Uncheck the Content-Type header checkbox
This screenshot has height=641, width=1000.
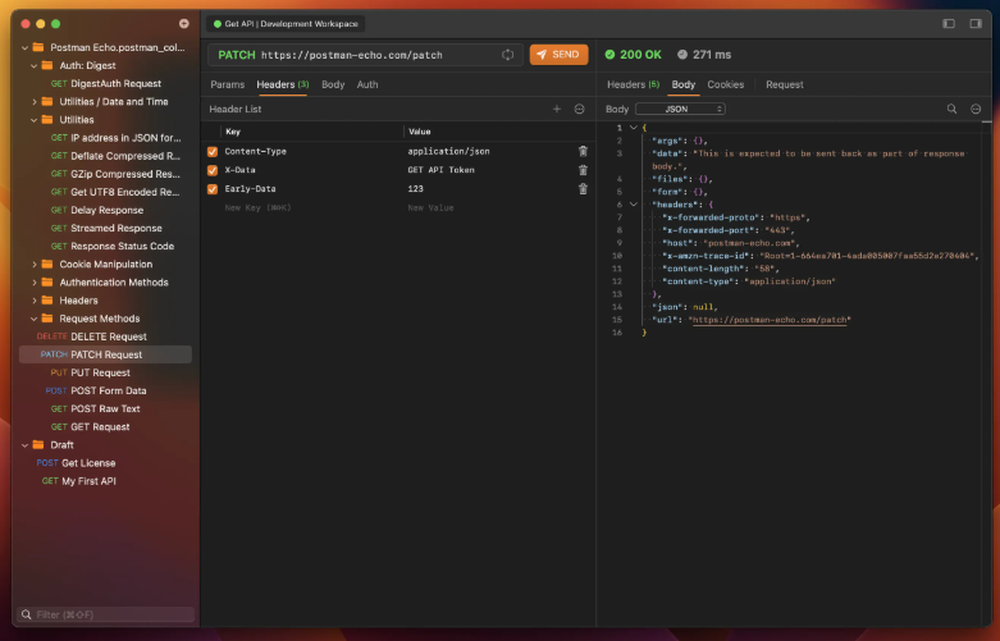coord(212,152)
